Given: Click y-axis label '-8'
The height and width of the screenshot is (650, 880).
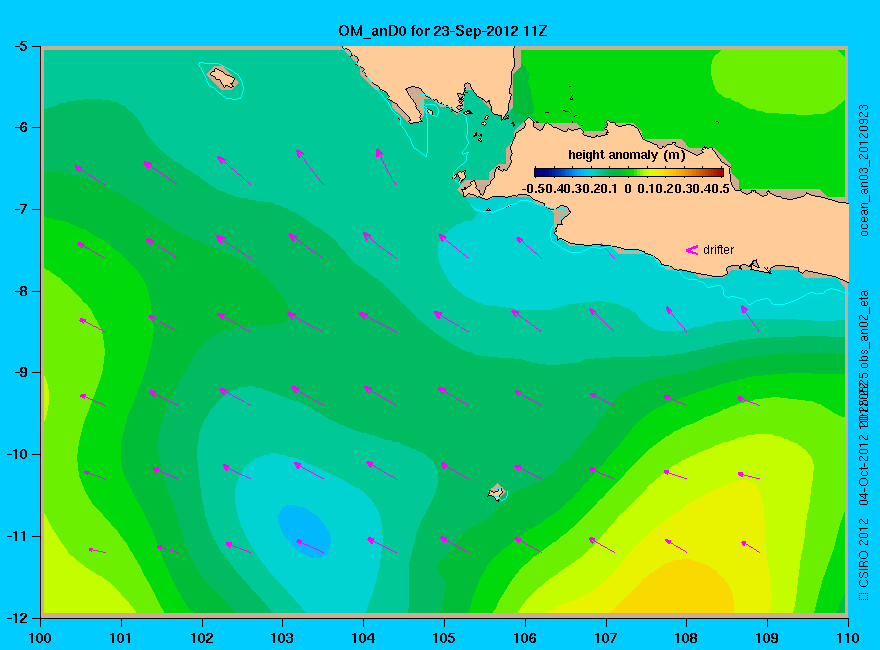Looking at the screenshot, I should (20, 291).
